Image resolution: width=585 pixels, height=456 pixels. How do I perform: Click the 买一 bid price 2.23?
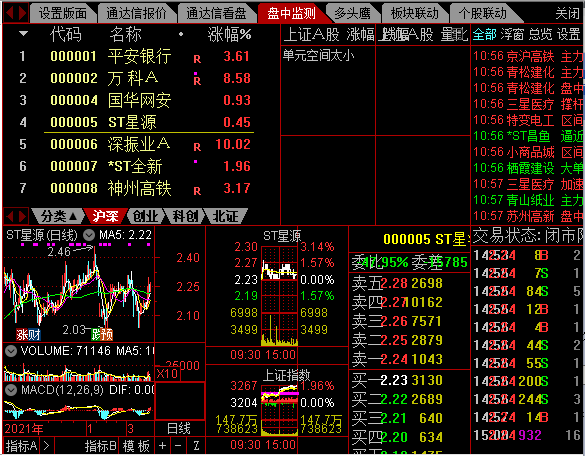394,380
